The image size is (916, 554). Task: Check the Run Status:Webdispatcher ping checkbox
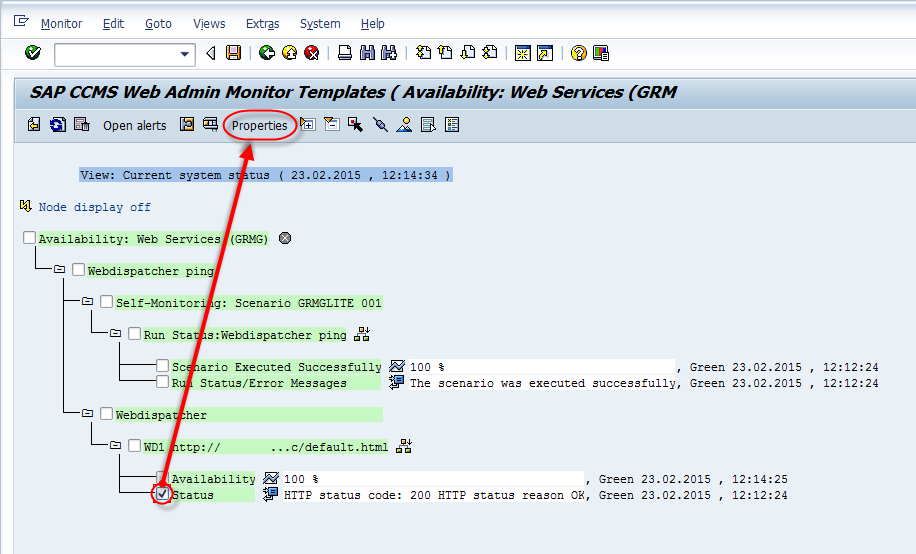click(x=134, y=334)
